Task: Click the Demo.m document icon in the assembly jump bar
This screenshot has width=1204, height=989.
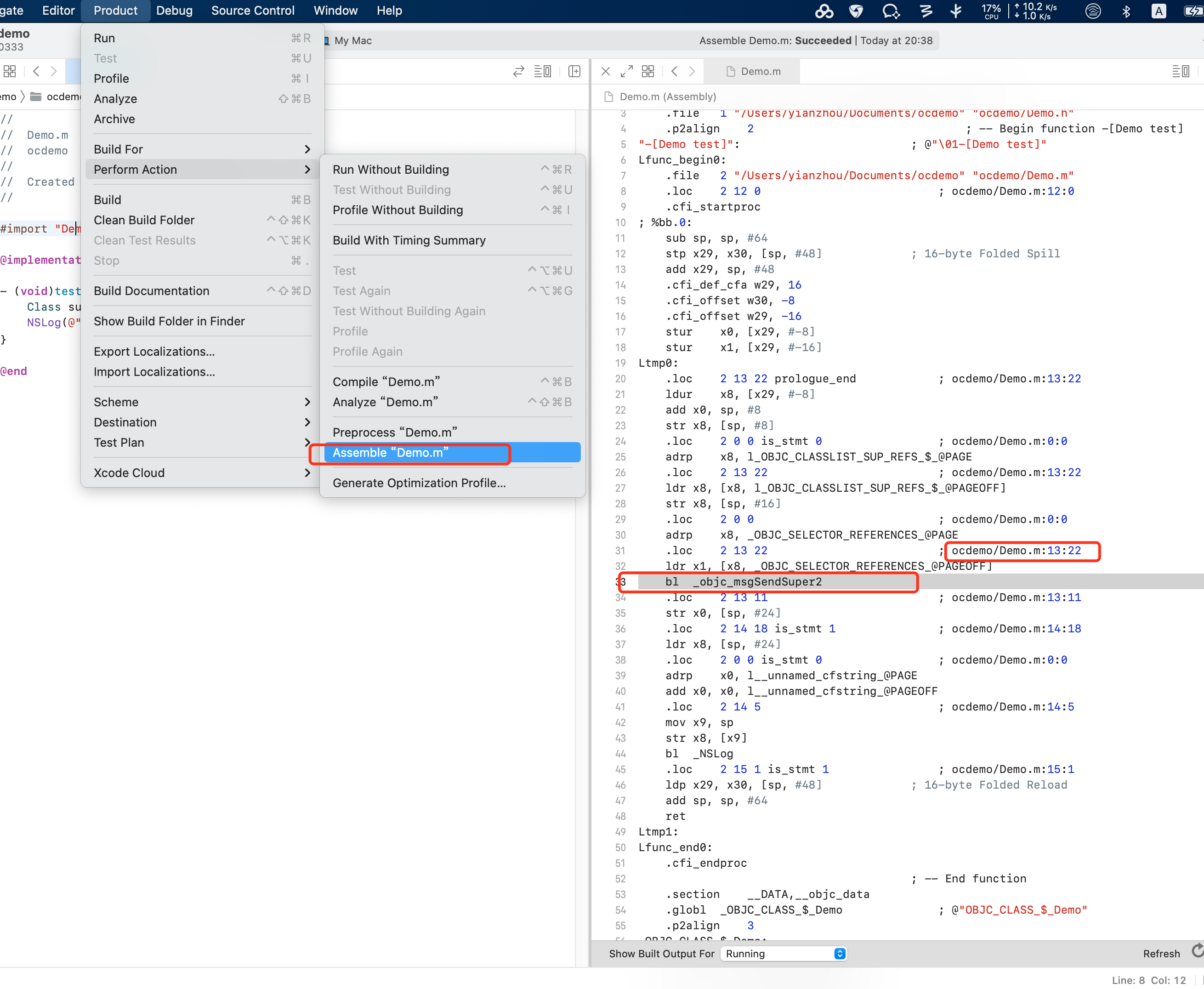Action: (x=608, y=97)
